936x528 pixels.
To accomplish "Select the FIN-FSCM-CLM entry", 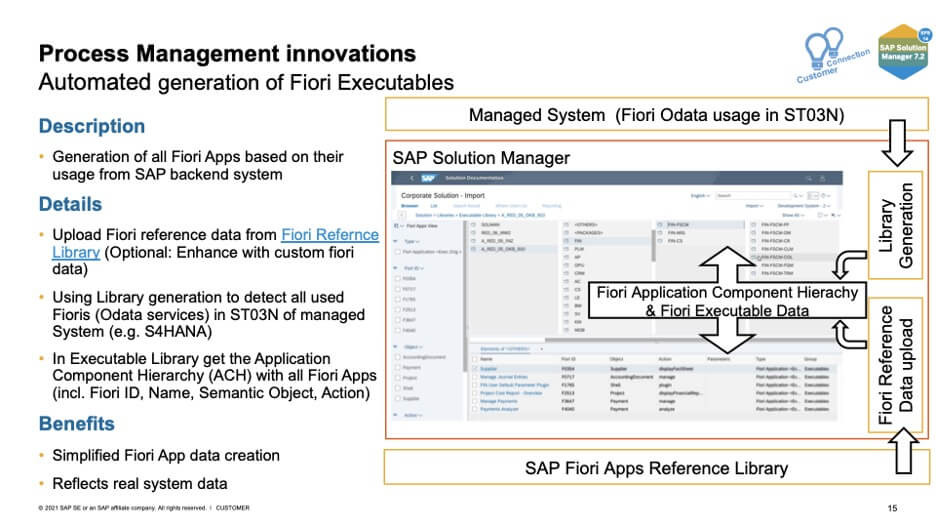I will pos(777,249).
